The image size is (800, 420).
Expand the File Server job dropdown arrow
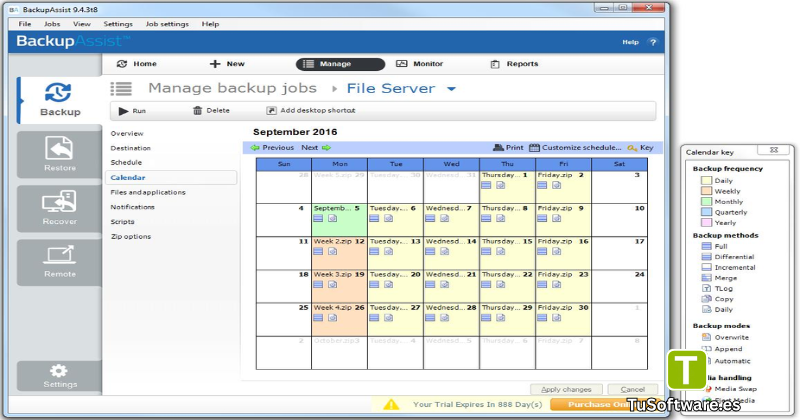pos(451,89)
